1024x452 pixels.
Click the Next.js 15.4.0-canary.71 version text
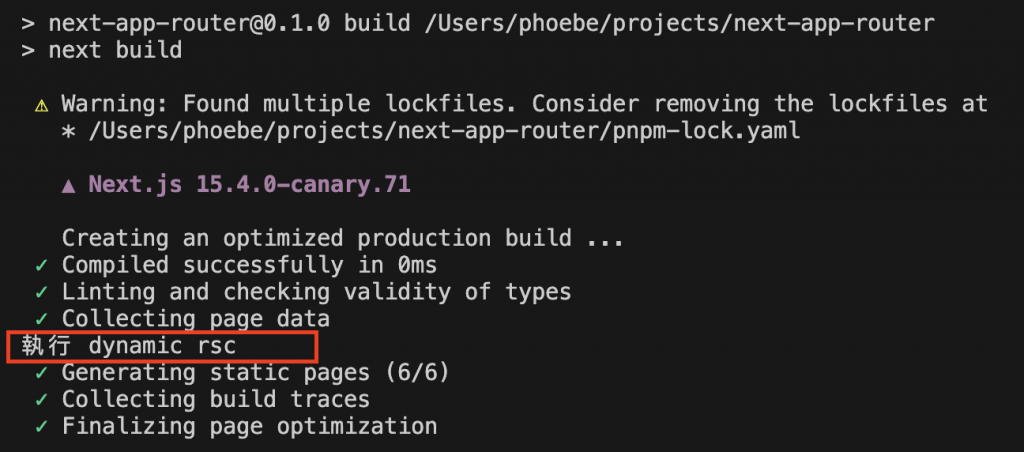pos(249,185)
